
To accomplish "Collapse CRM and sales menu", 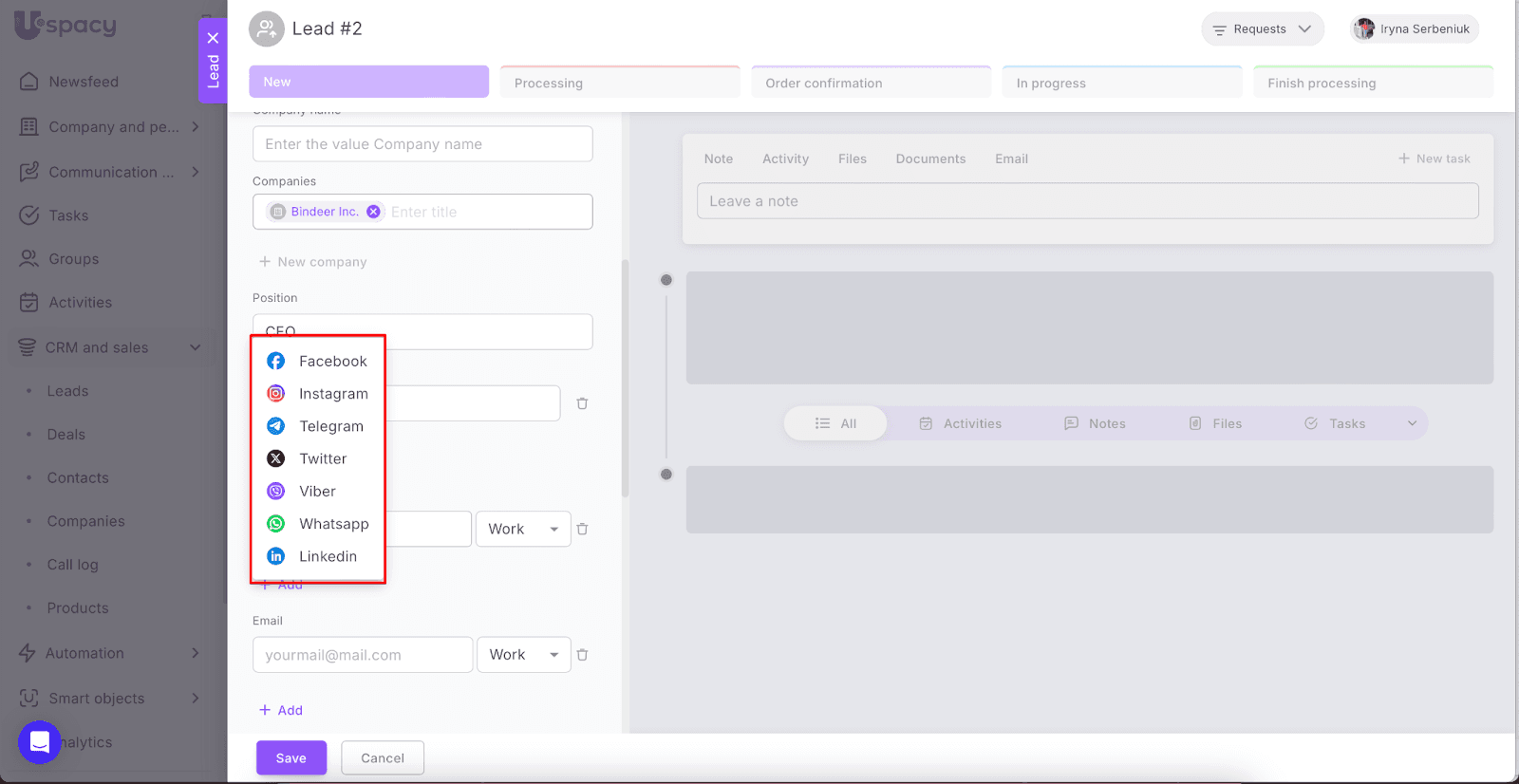I will click(195, 347).
